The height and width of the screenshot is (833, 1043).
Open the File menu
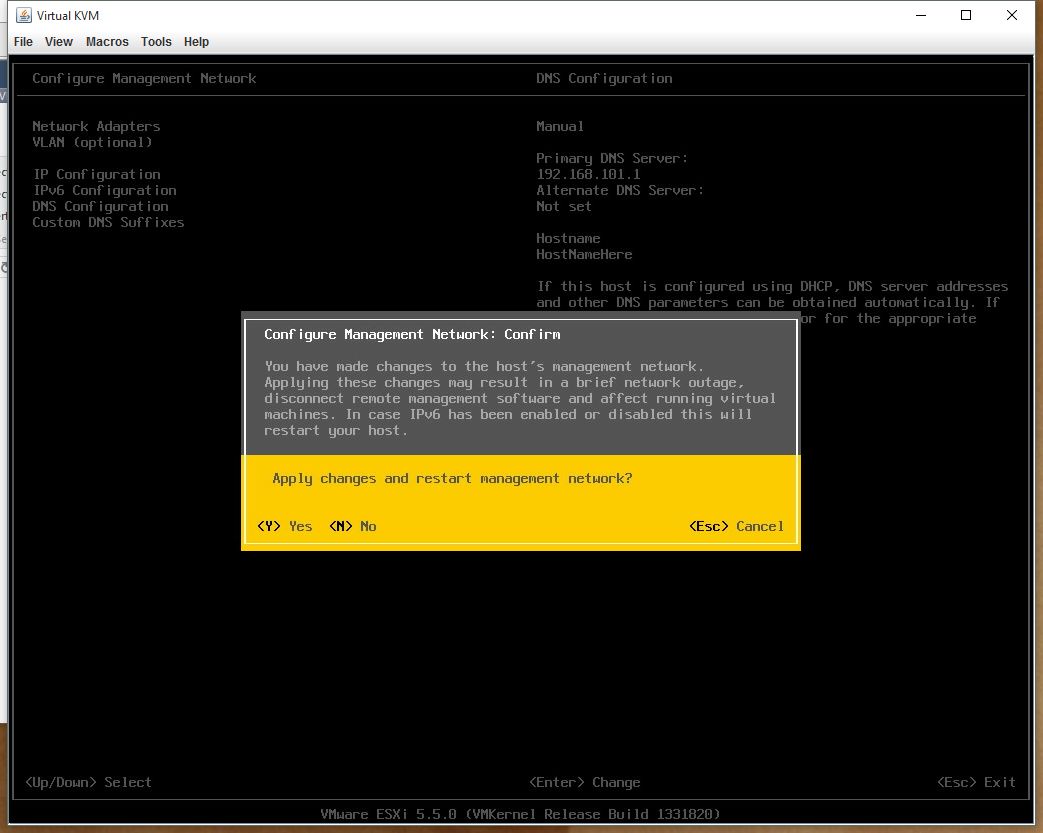point(23,42)
